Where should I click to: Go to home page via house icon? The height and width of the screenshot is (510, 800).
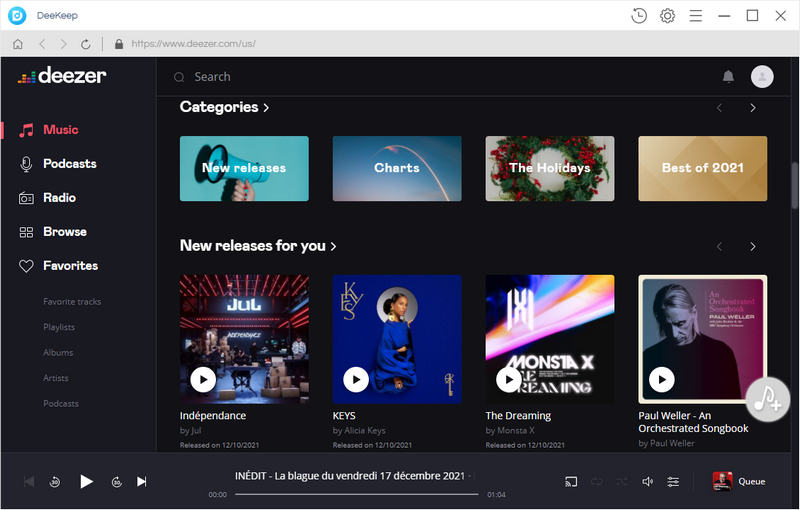tap(18, 44)
